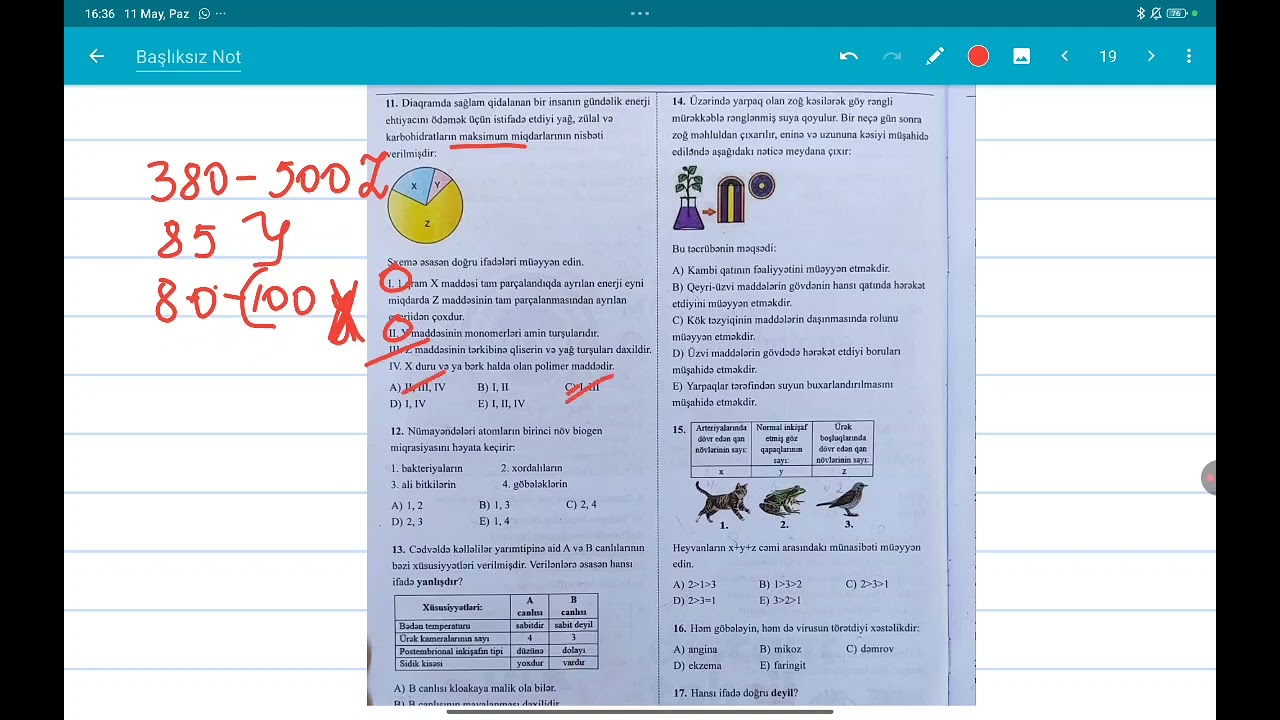Open the red pen color picker
The height and width of the screenshot is (720, 1280).
pos(978,57)
